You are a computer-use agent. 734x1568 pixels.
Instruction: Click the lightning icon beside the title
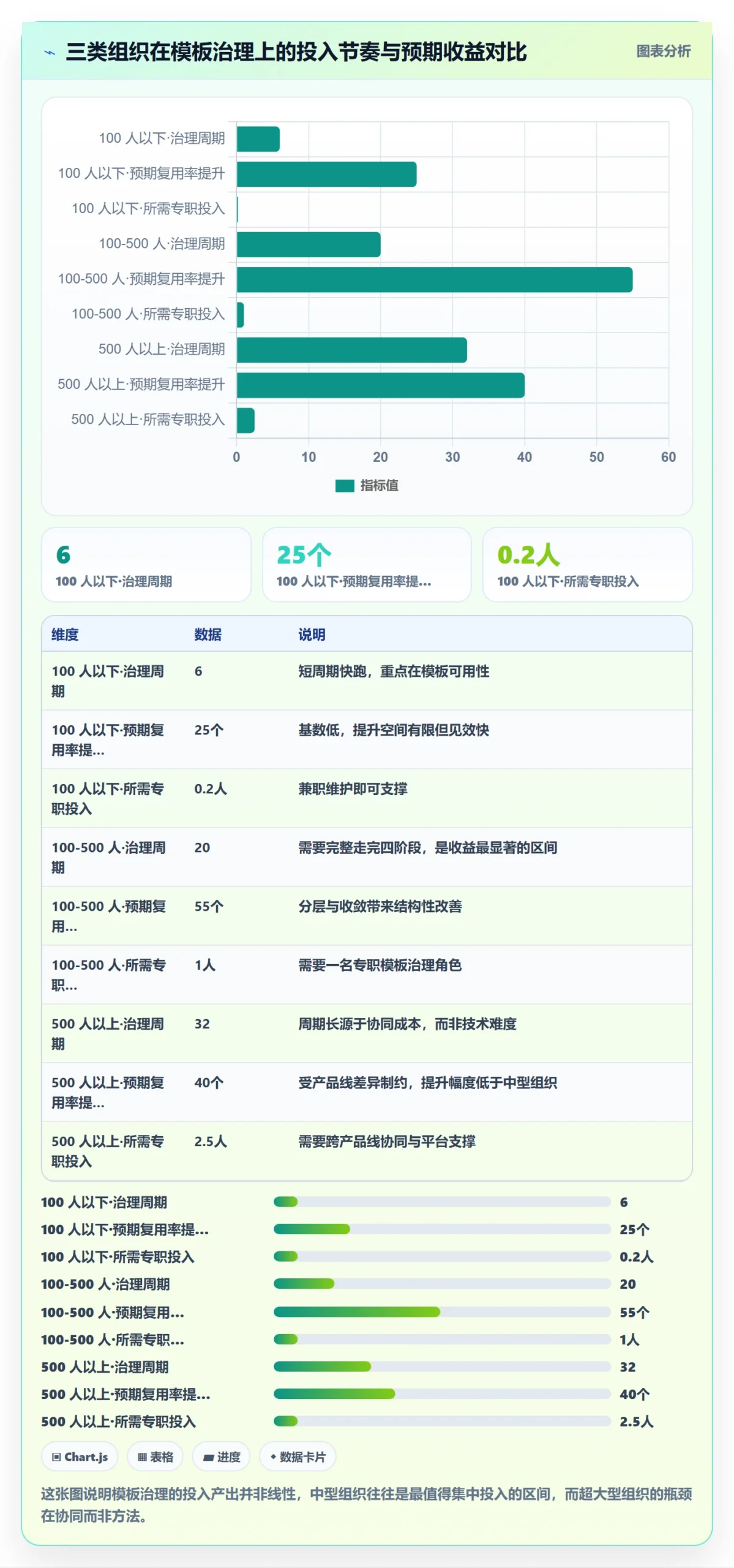[x=50, y=53]
